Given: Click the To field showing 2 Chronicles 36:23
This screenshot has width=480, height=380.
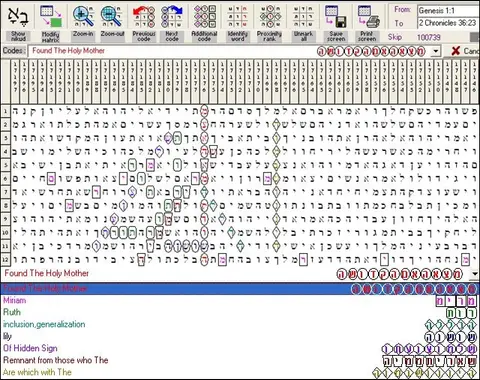Looking at the screenshot, I should coord(449,23).
